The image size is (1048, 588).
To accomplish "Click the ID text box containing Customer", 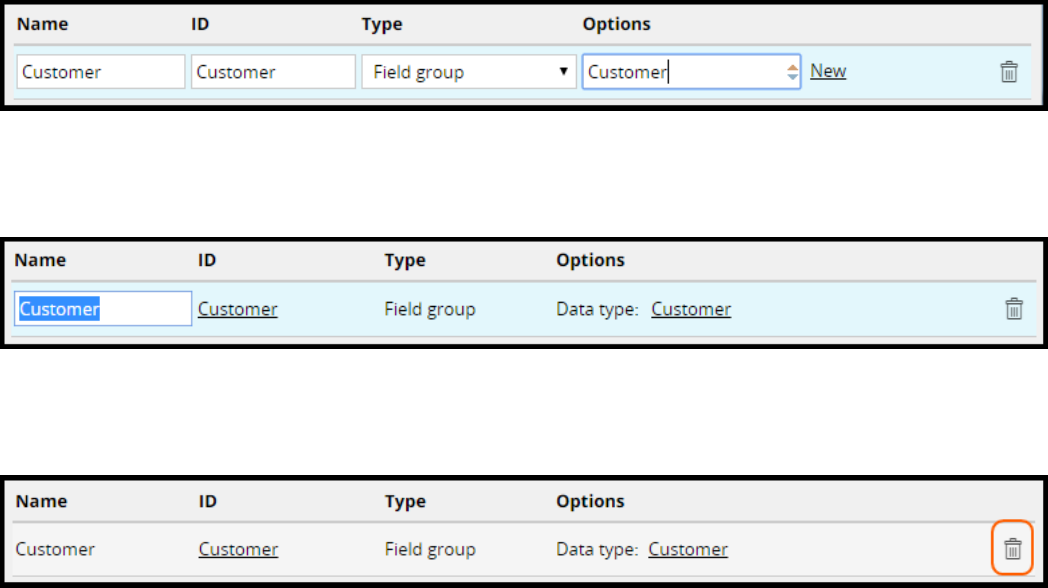I will pyautogui.click(x=274, y=72).
